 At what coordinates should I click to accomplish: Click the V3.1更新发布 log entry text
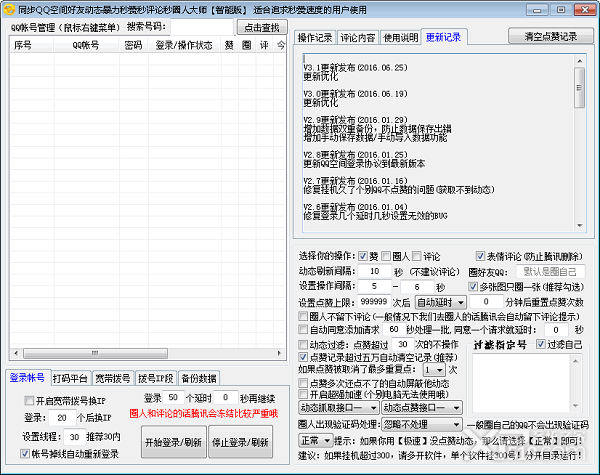tap(355, 67)
